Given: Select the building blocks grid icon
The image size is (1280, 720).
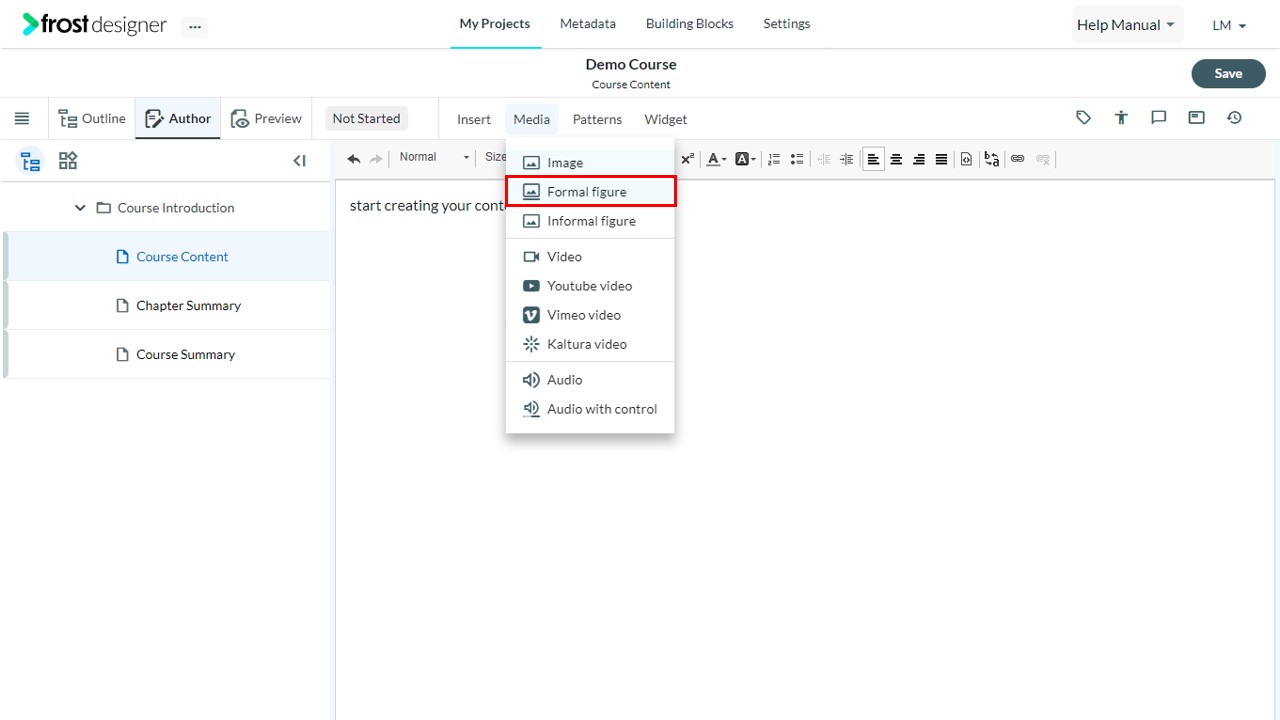Looking at the screenshot, I should click(x=68, y=160).
